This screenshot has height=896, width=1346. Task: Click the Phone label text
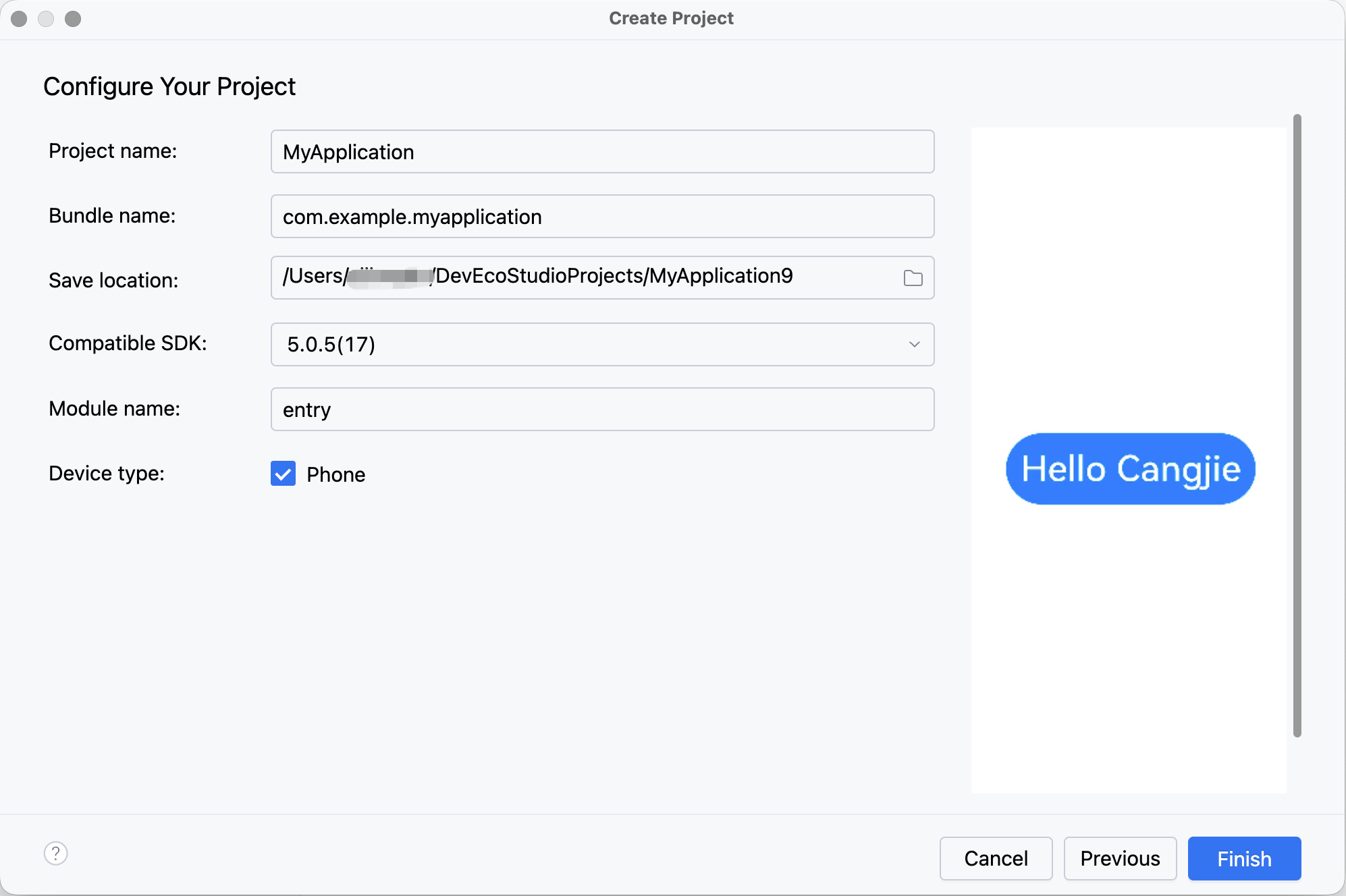pos(335,474)
